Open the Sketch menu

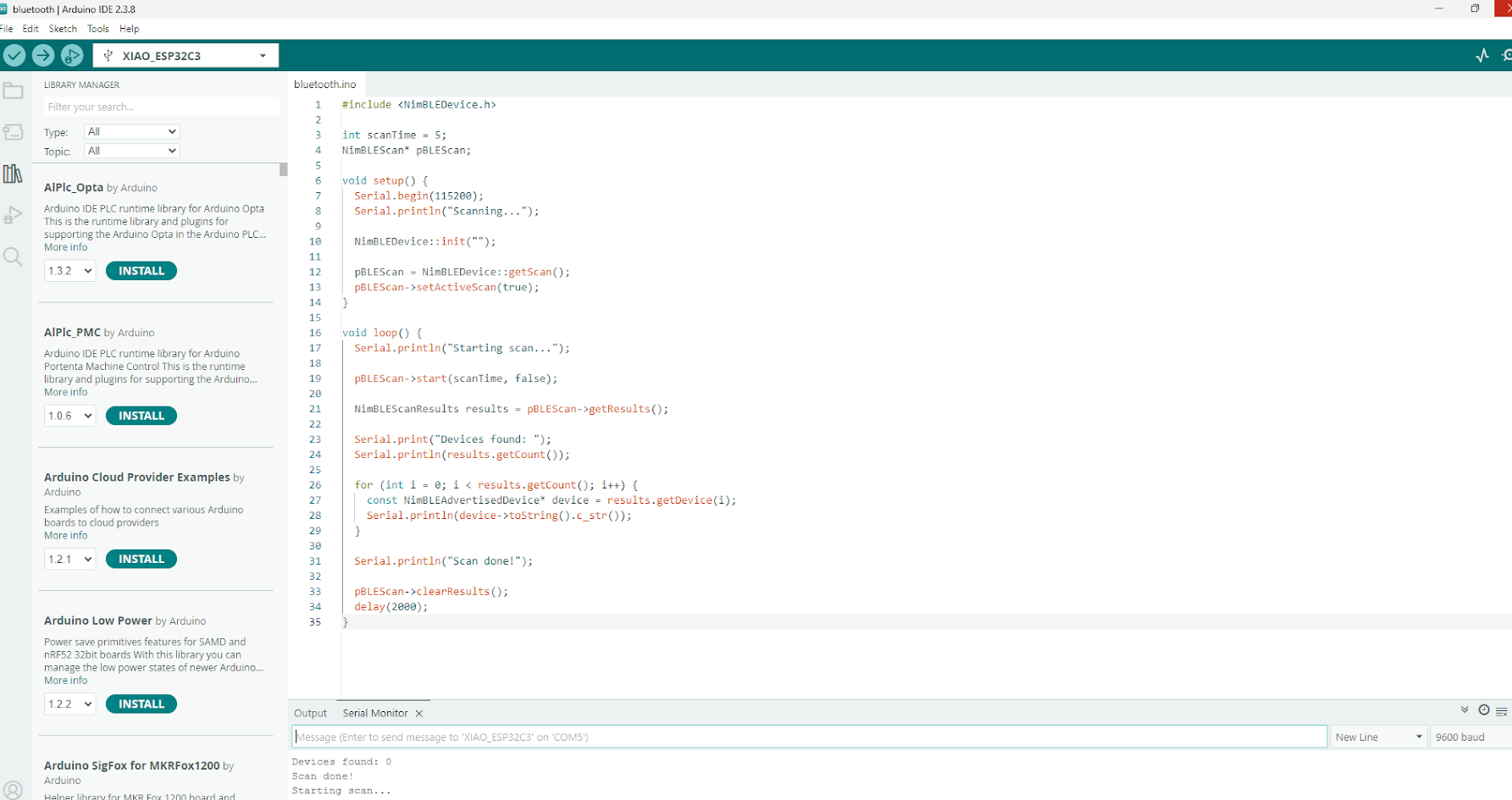(63, 29)
